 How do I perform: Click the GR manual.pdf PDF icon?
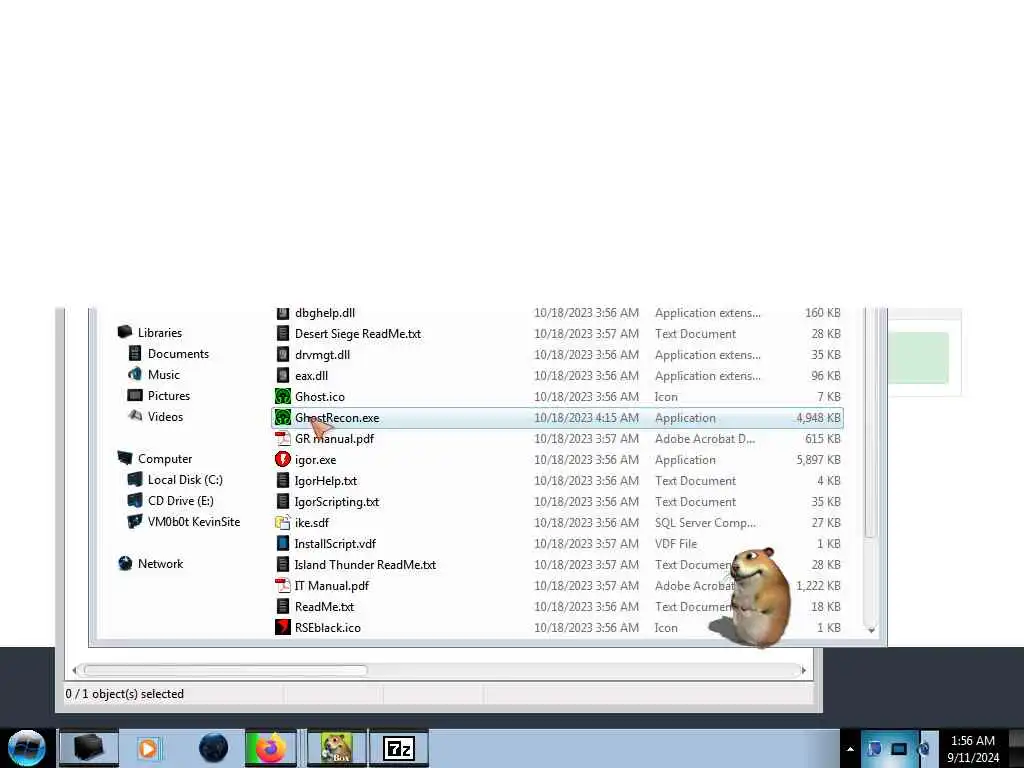[x=282, y=438]
